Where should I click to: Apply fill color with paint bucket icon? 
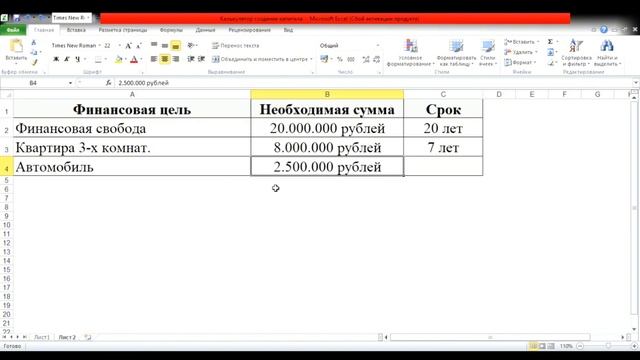click(118, 60)
